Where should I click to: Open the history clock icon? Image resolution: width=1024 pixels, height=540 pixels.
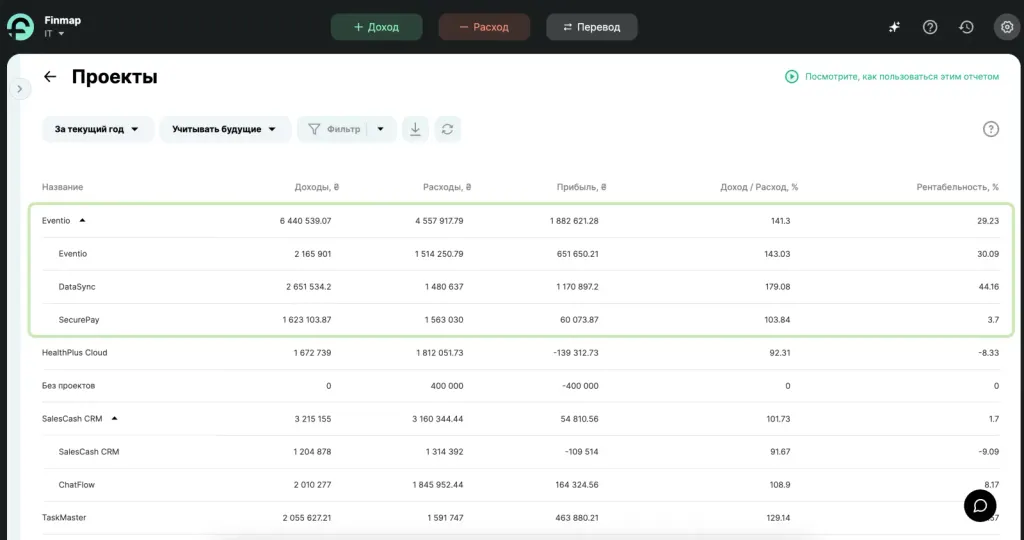966,27
